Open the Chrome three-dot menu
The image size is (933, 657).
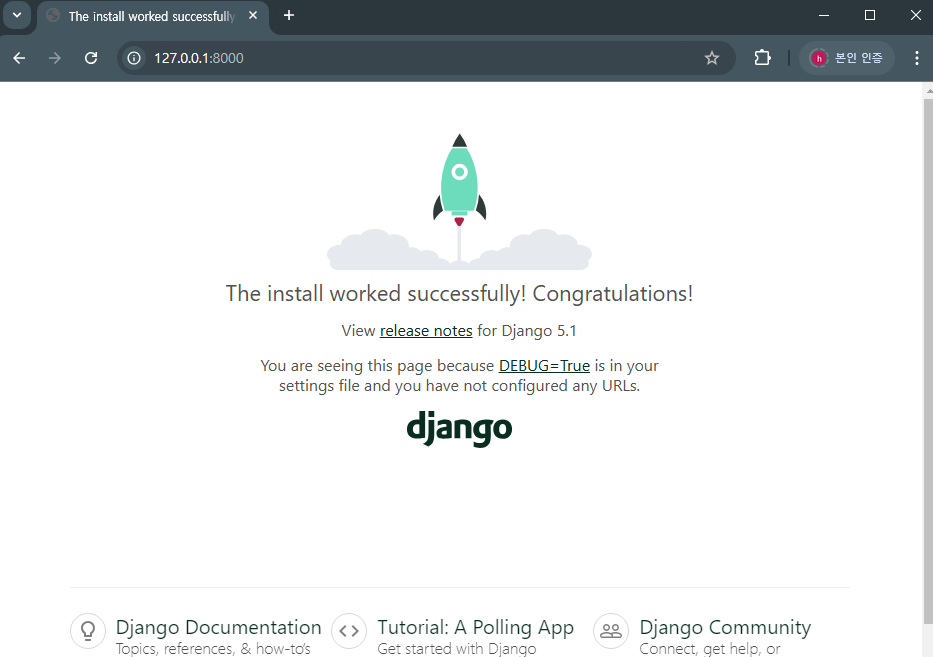916,58
